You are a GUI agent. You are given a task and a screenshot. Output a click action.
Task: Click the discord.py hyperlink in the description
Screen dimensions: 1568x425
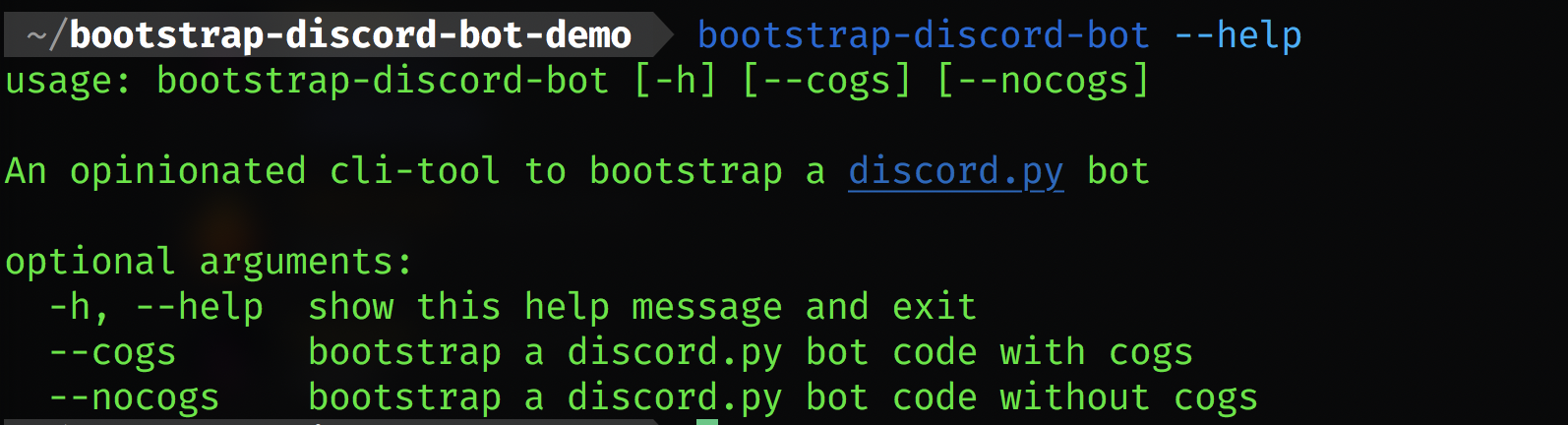(x=956, y=172)
